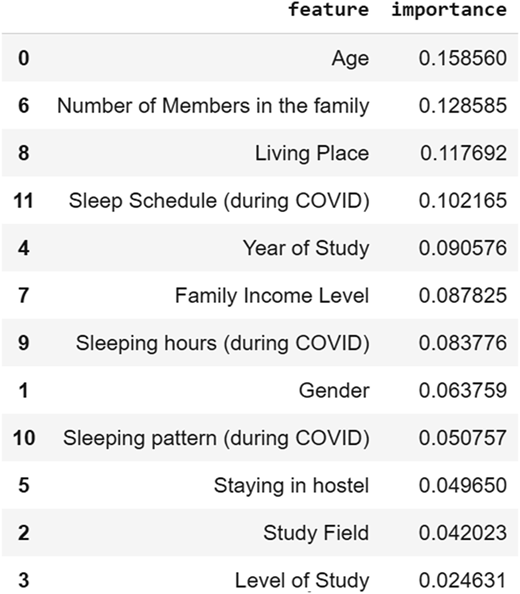Viewport: 520px width, 594px height.
Task: Select Staying in hostel cell
Action: [291, 486]
